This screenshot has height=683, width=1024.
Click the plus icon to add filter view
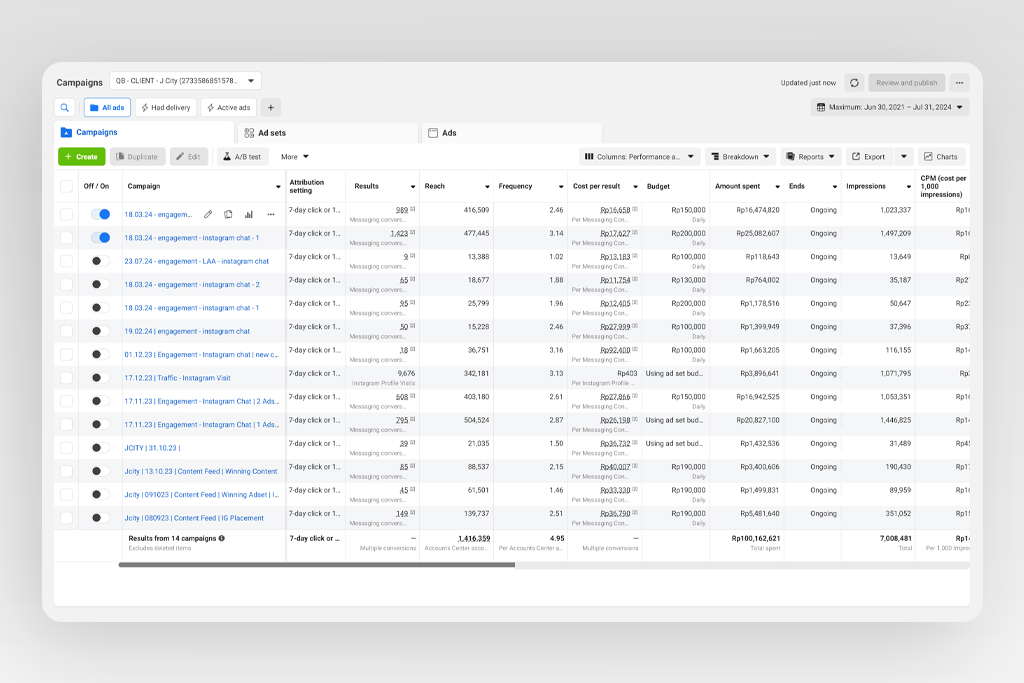(x=271, y=108)
